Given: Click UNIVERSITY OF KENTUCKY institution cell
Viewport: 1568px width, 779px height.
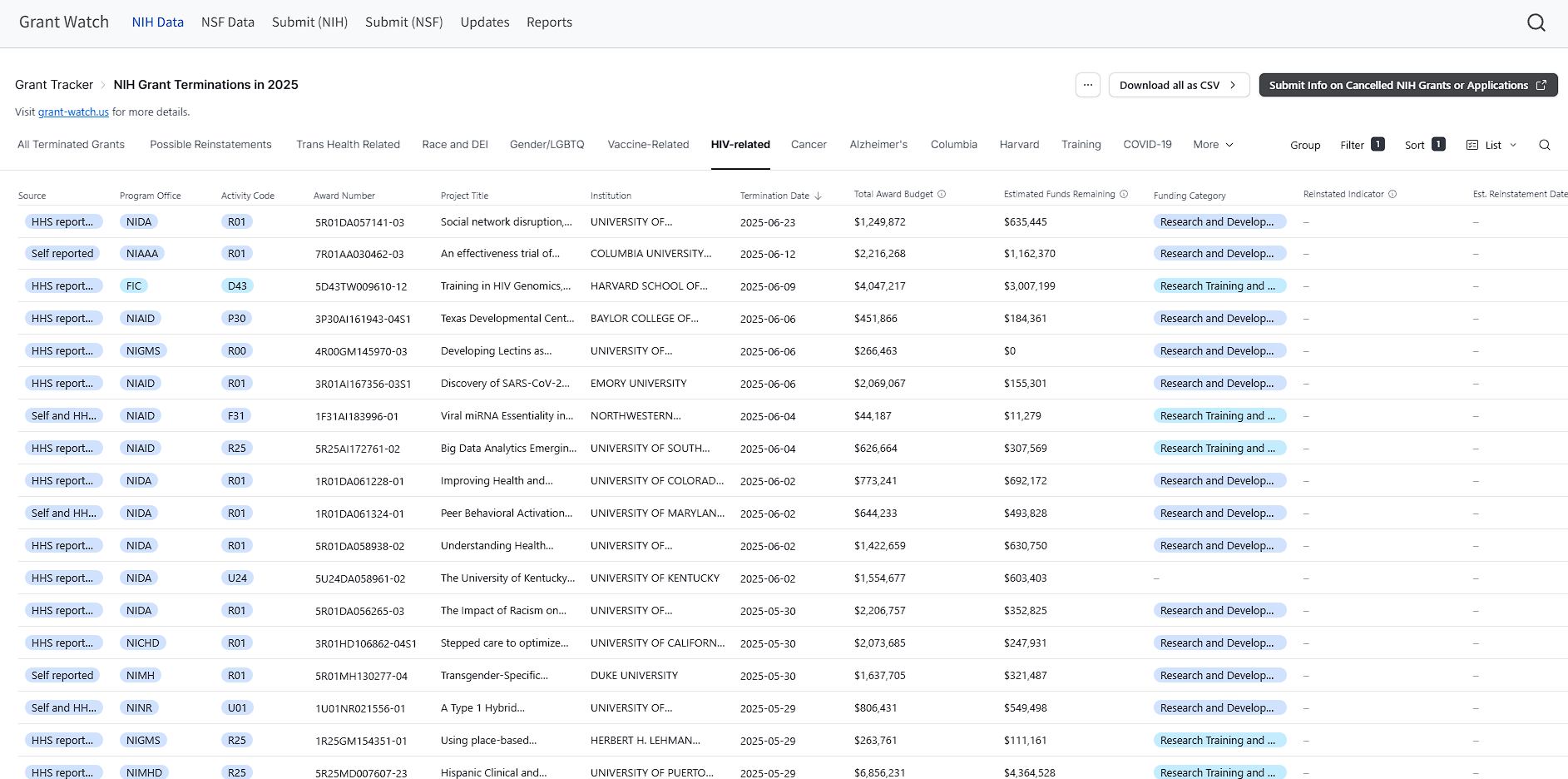Looking at the screenshot, I should [x=655, y=578].
